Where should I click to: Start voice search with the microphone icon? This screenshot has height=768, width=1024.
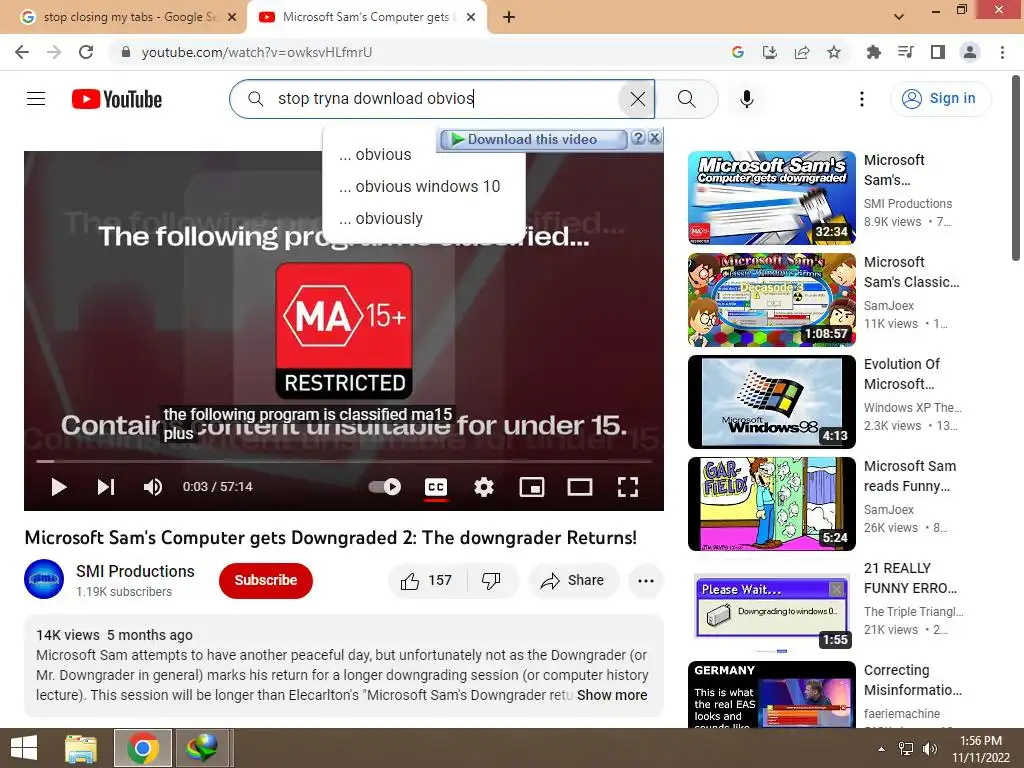747,99
